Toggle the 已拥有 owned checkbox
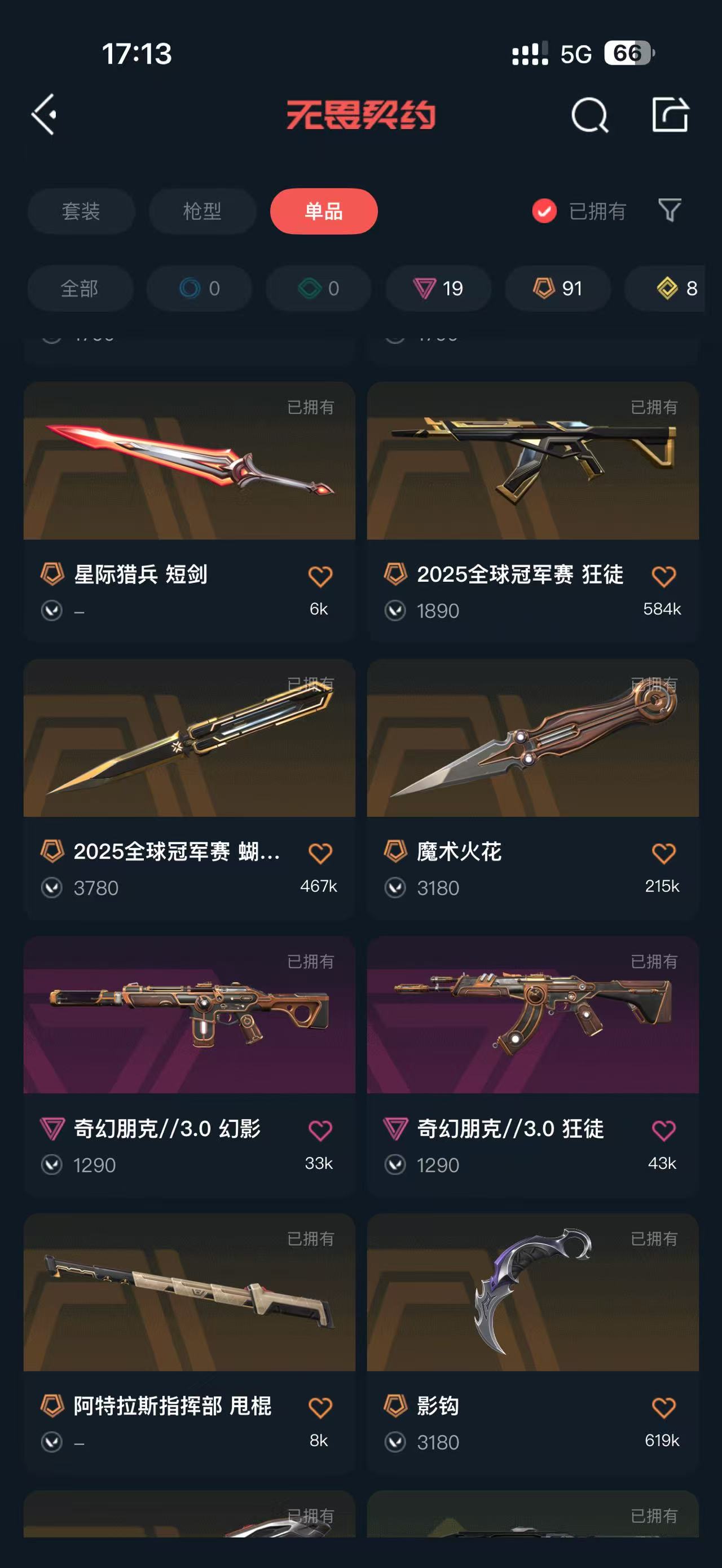 [544, 211]
